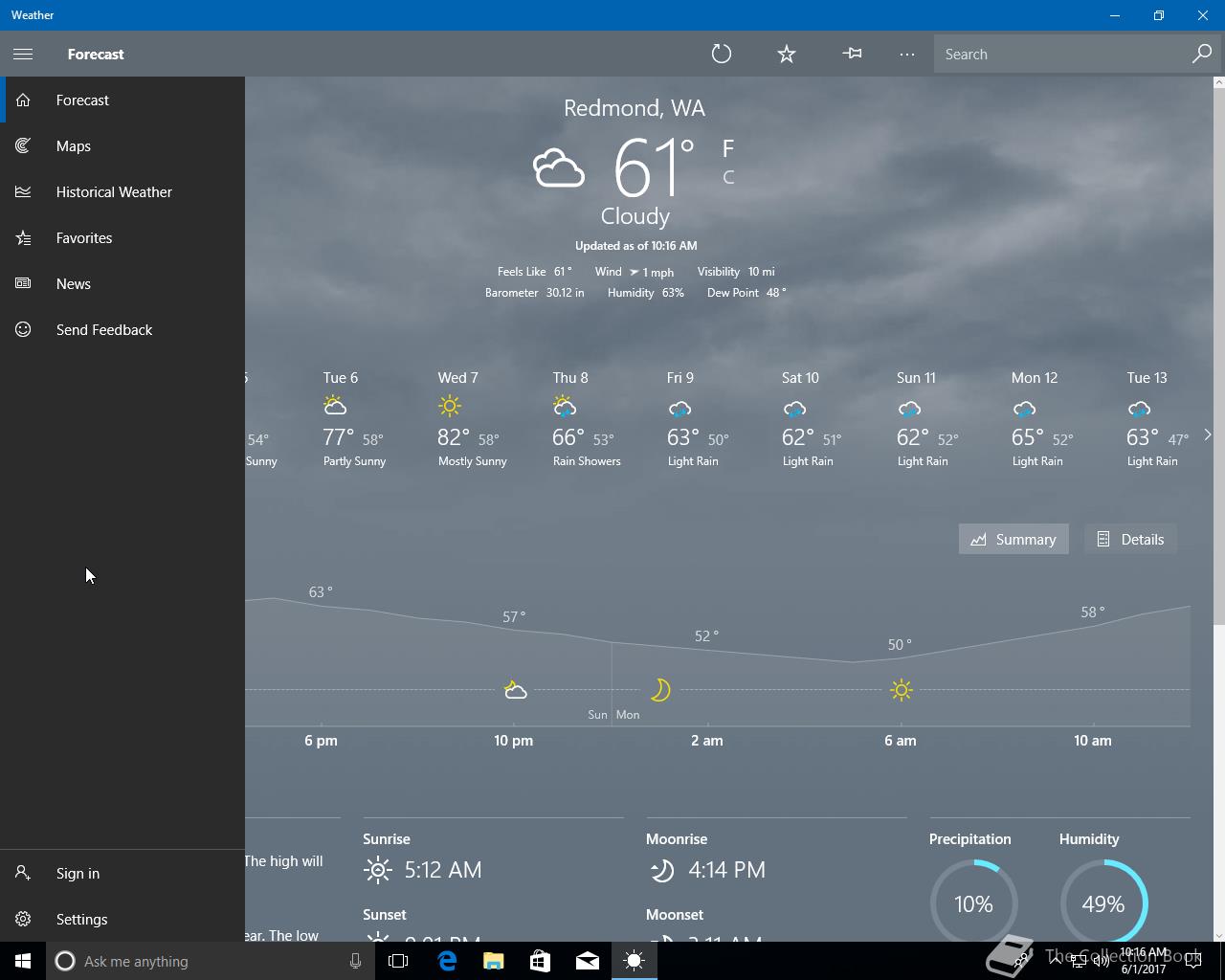
Task: Open File Explorer from taskbar
Action: click(493, 961)
